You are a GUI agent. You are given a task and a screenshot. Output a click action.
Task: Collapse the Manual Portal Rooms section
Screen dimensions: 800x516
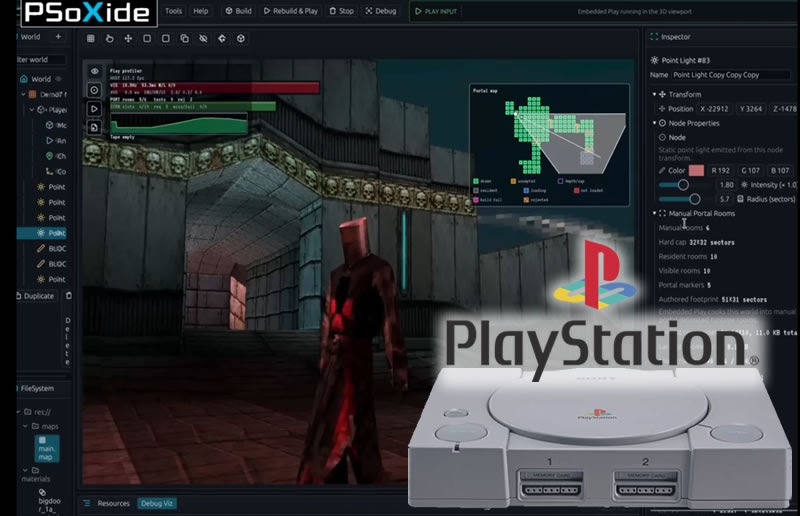pyautogui.click(x=654, y=213)
